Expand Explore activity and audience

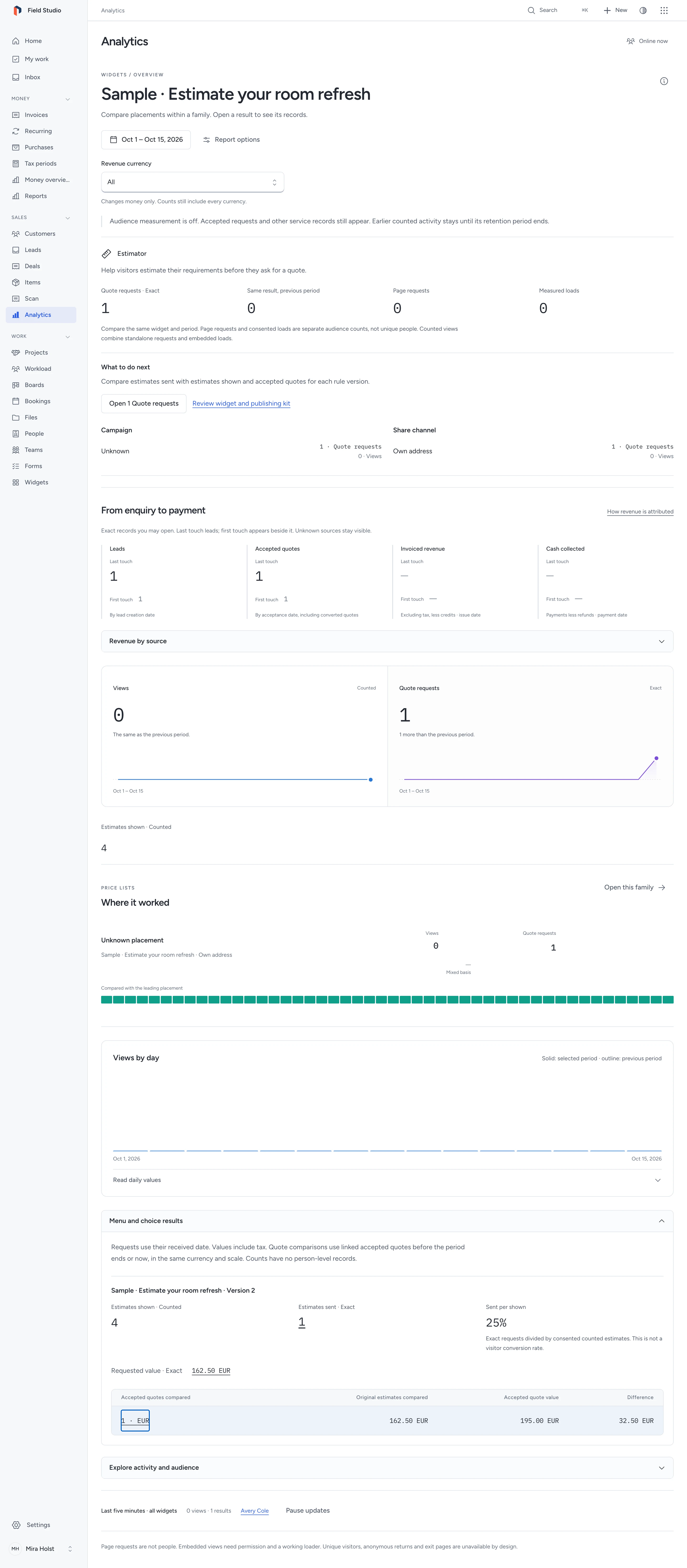(x=387, y=1468)
